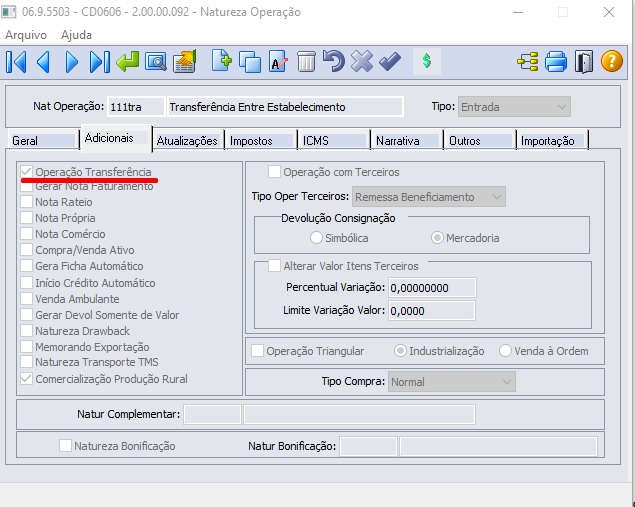Select the Narrativa tab
635x507 pixels.
(x=407, y=141)
